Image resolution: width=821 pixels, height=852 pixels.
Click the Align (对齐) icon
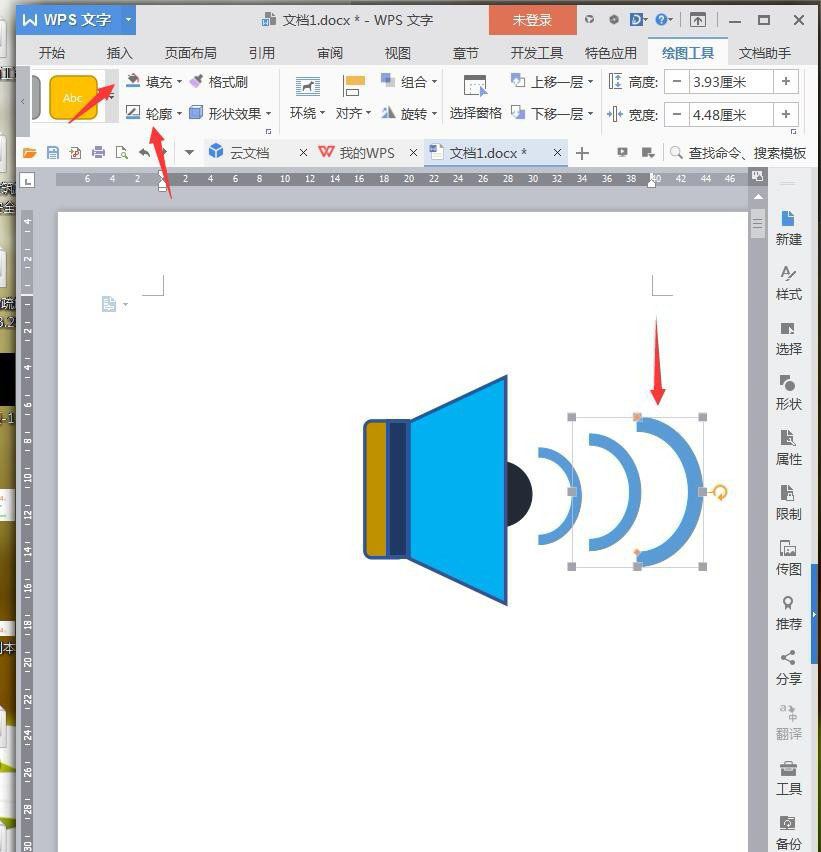pyautogui.click(x=354, y=87)
